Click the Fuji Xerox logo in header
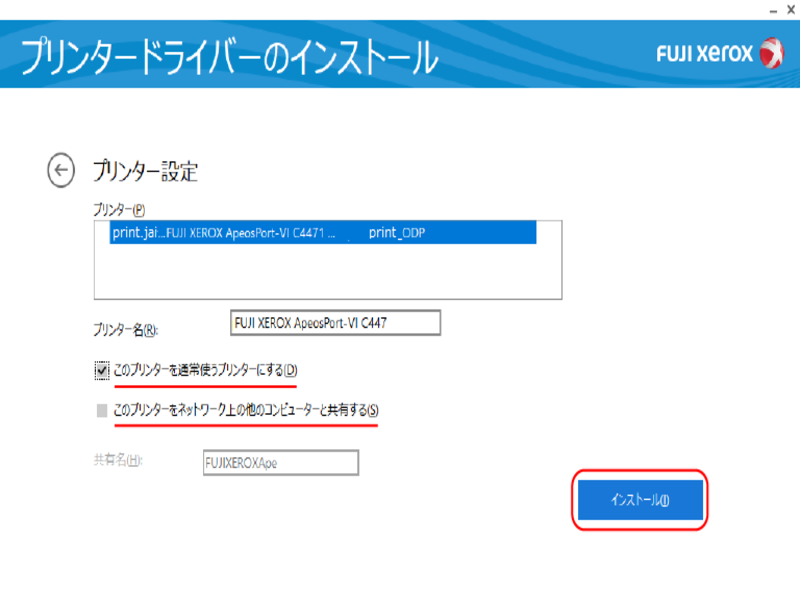 (x=720, y=53)
